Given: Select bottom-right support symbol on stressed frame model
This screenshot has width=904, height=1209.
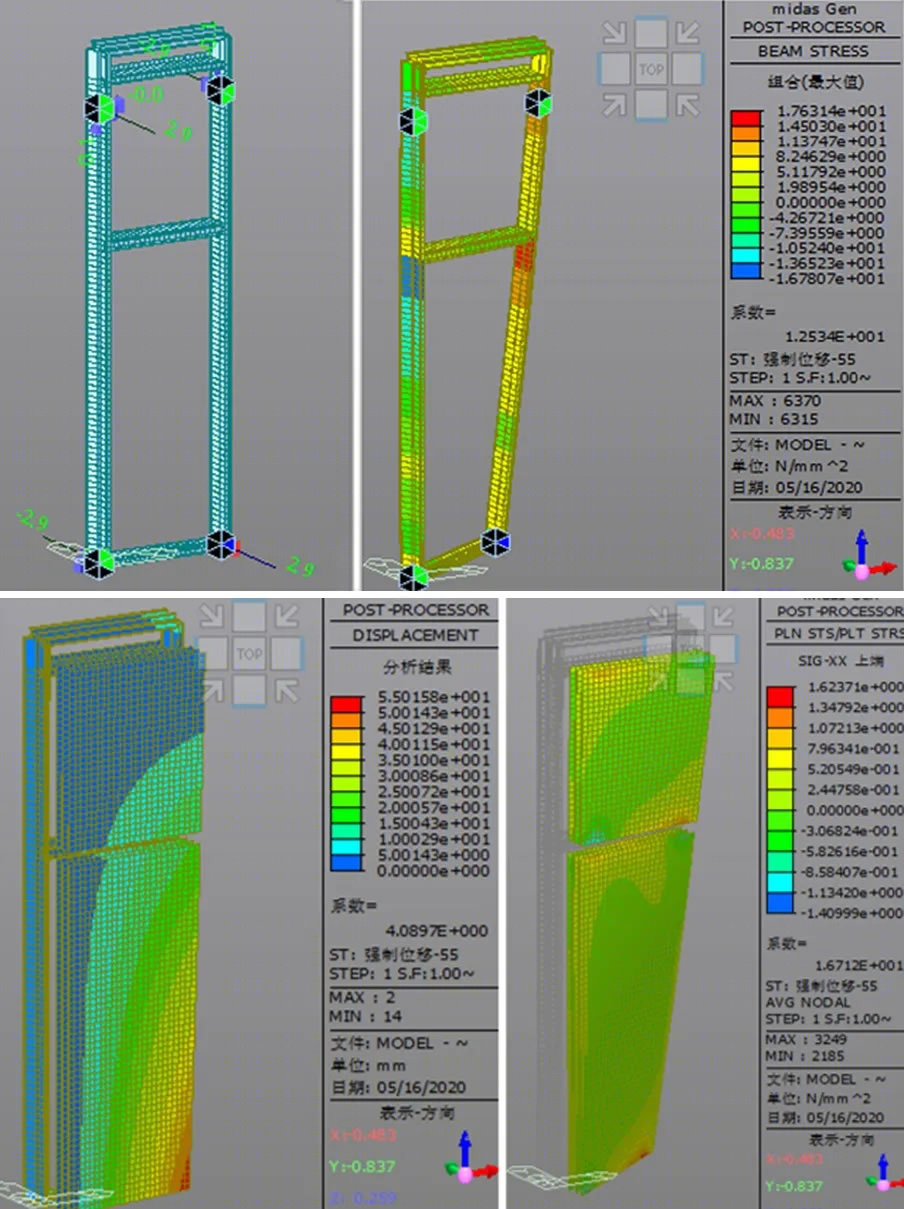Looking at the screenshot, I should click(x=495, y=543).
